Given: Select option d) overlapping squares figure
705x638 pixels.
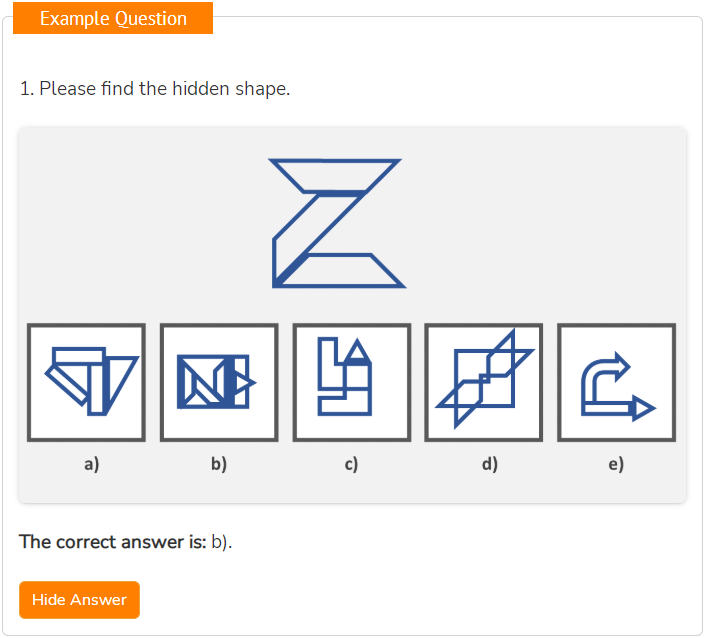Looking at the screenshot, I should pos(484,382).
